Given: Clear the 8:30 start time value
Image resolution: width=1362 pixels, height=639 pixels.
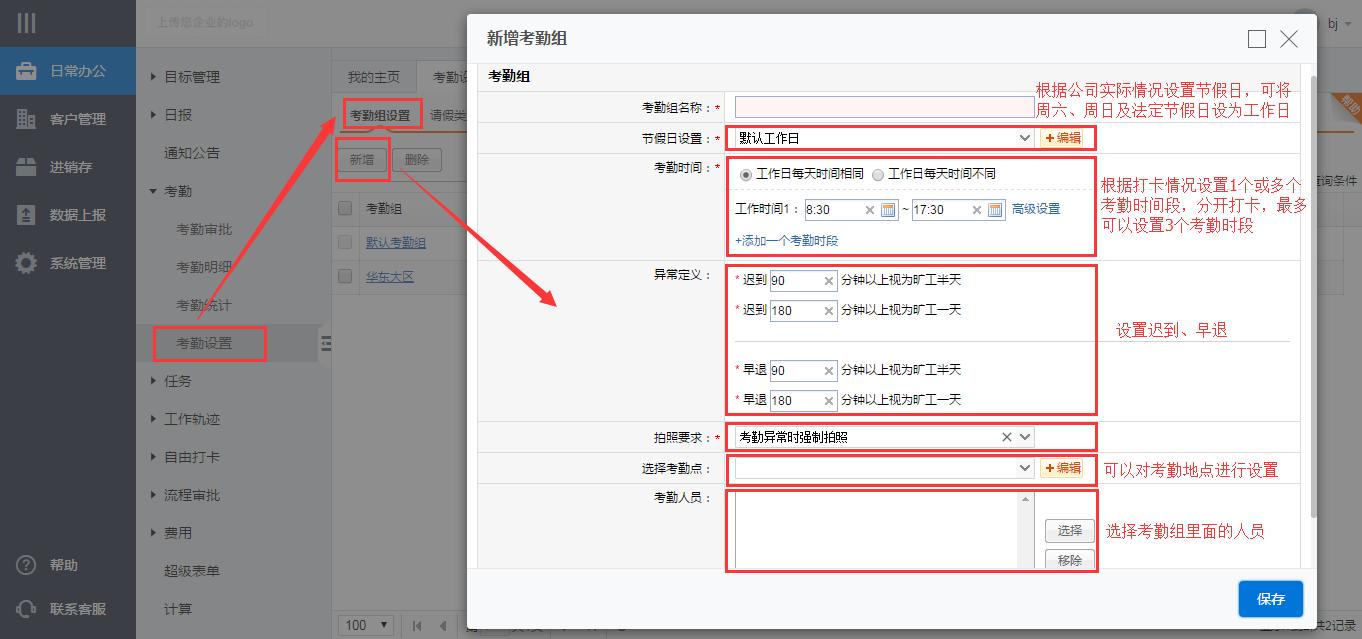Looking at the screenshot, I should click(869, 210).
